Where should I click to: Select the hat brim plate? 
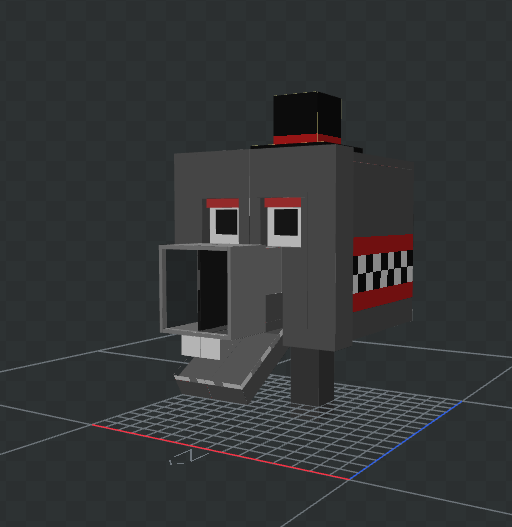pyautogui.click(x=307, y=147)
